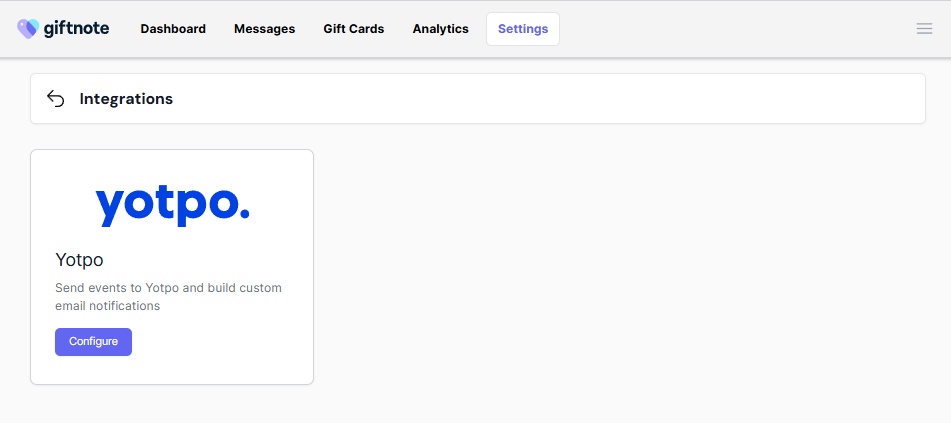Viewport: 951px width, 423px height.
Task: View the Analytics tab
Action: pos(440,29)
